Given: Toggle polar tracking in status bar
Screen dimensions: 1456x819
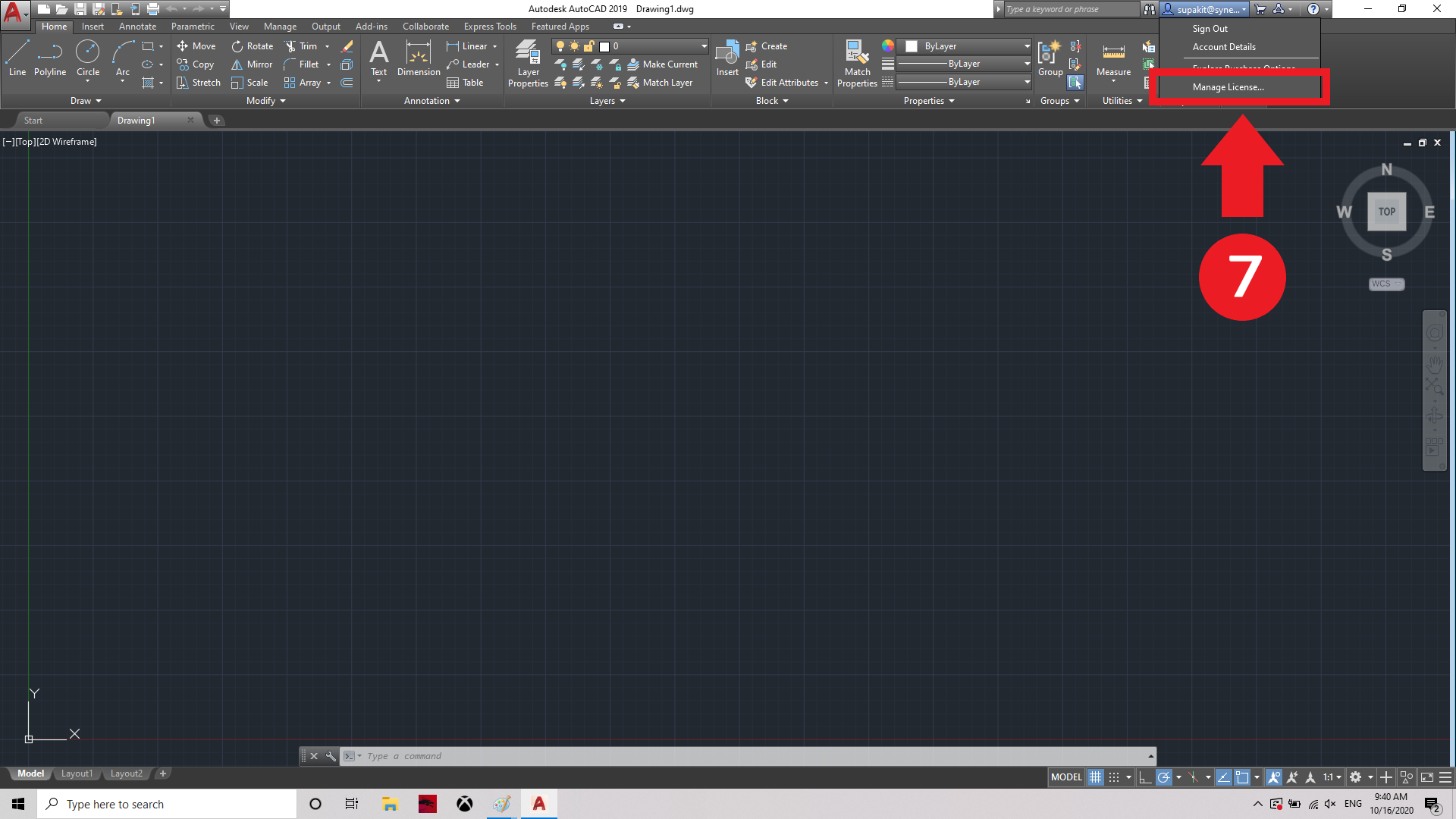Looking at the screenshot, I should tap(1163, 777).
